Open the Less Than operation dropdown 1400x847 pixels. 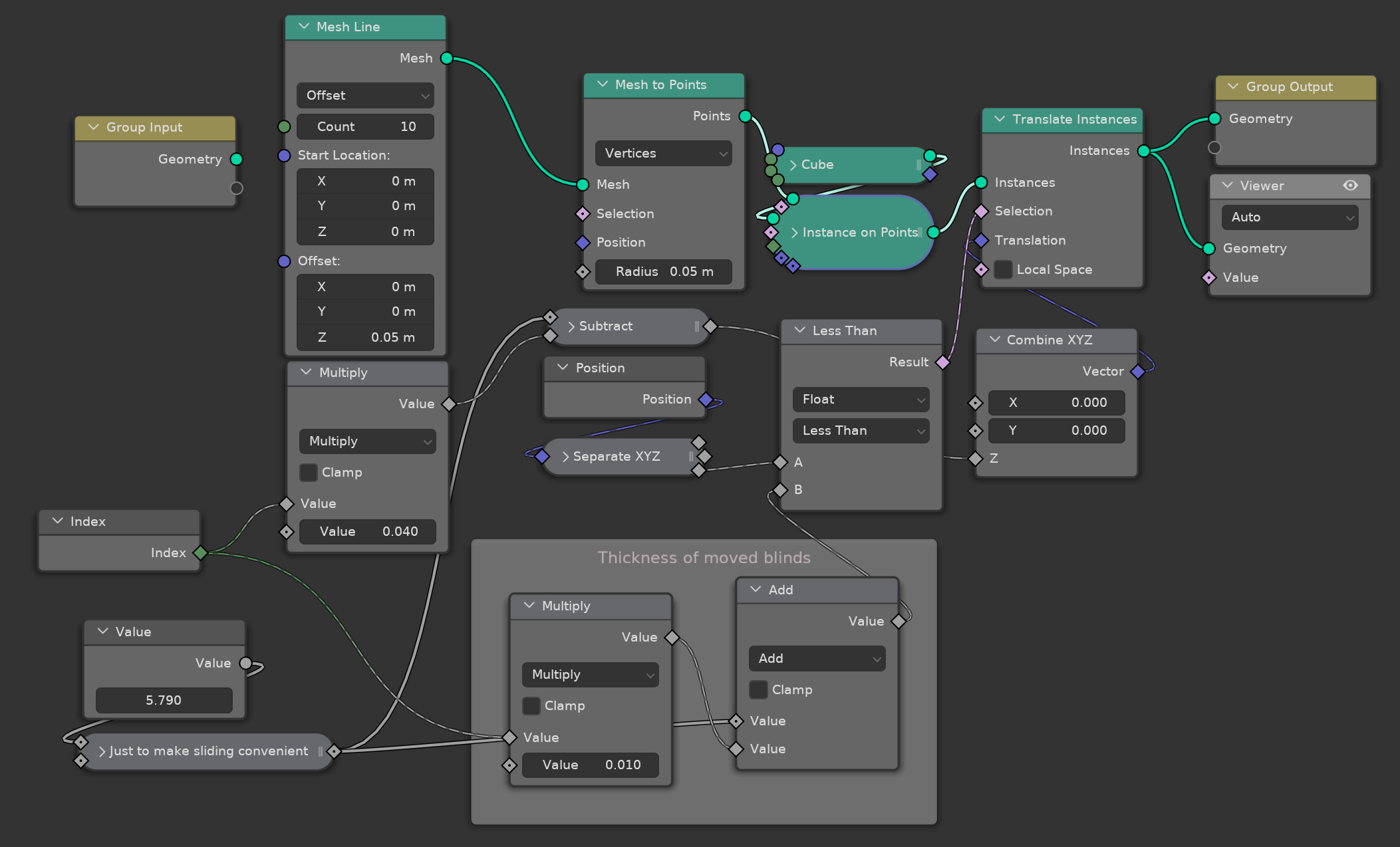[x=861, y=430]
